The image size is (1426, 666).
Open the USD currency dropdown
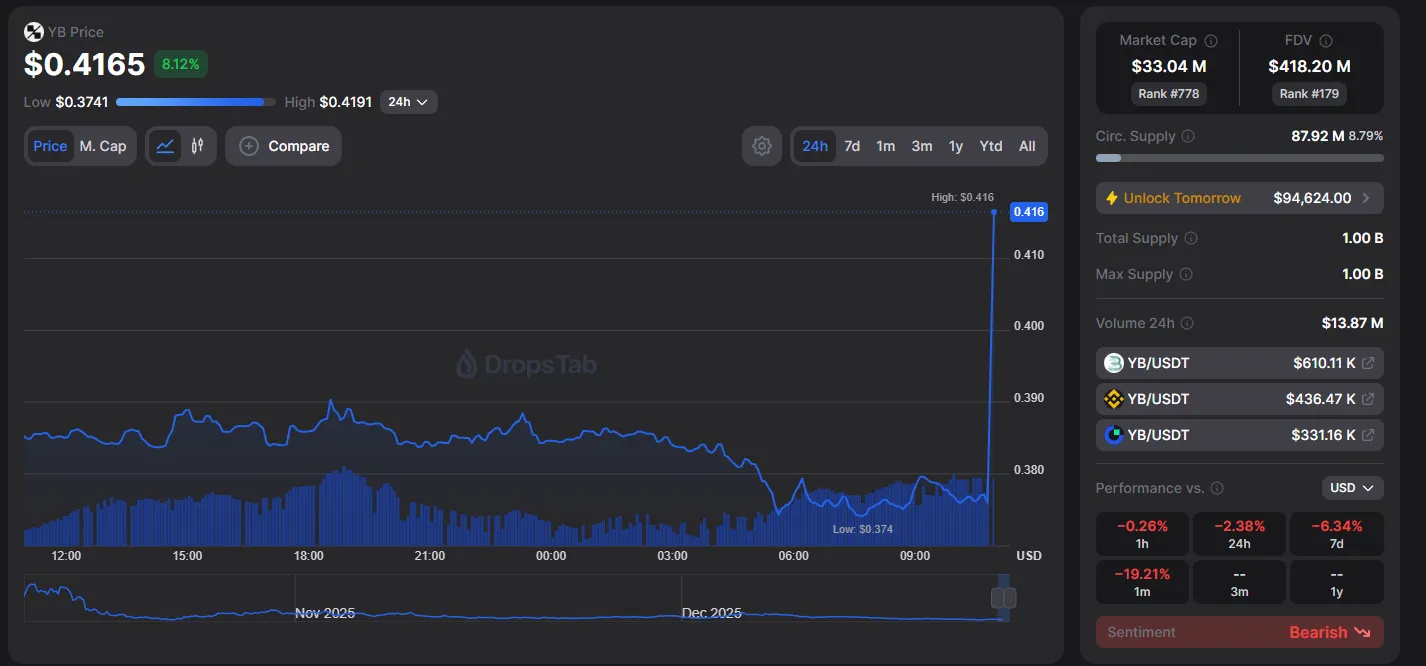pyautogui.click(x=1352, y=487)
